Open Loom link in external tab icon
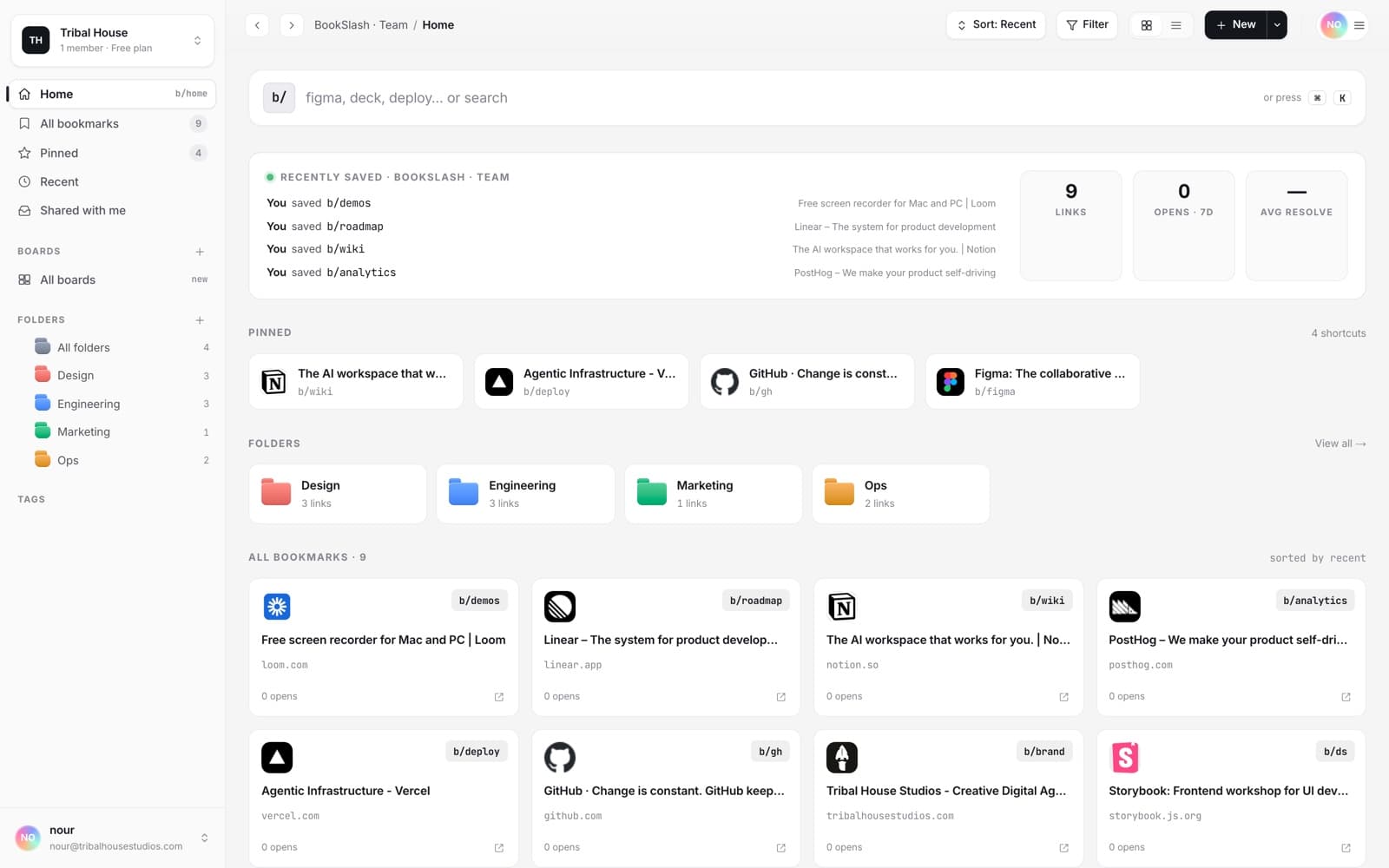The height and width of the screenshot is (868, 1389). [499, 697]
